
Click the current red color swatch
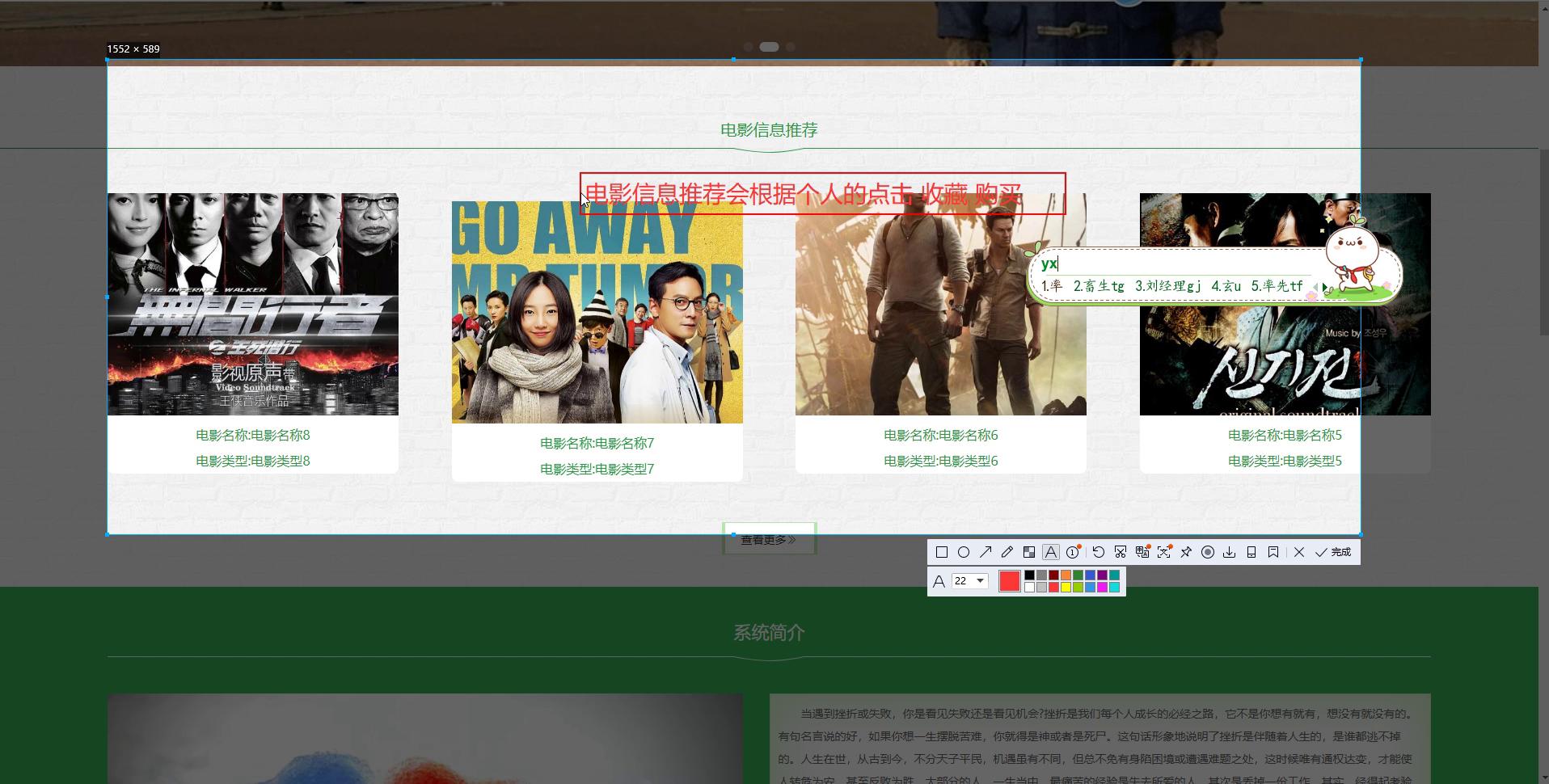[1010, 581]
